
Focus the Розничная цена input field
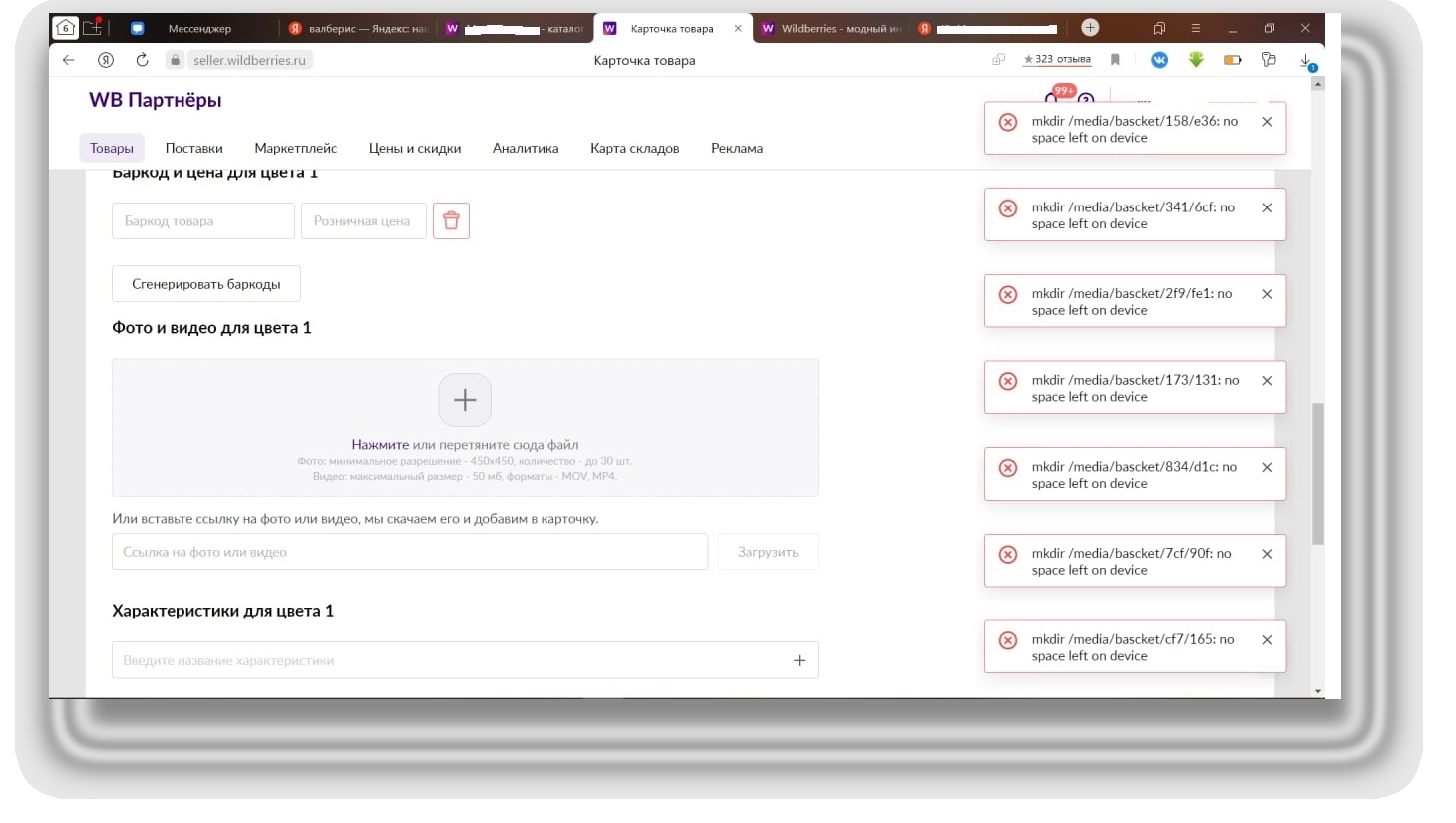pyautogui.click(x=364, y=221)
